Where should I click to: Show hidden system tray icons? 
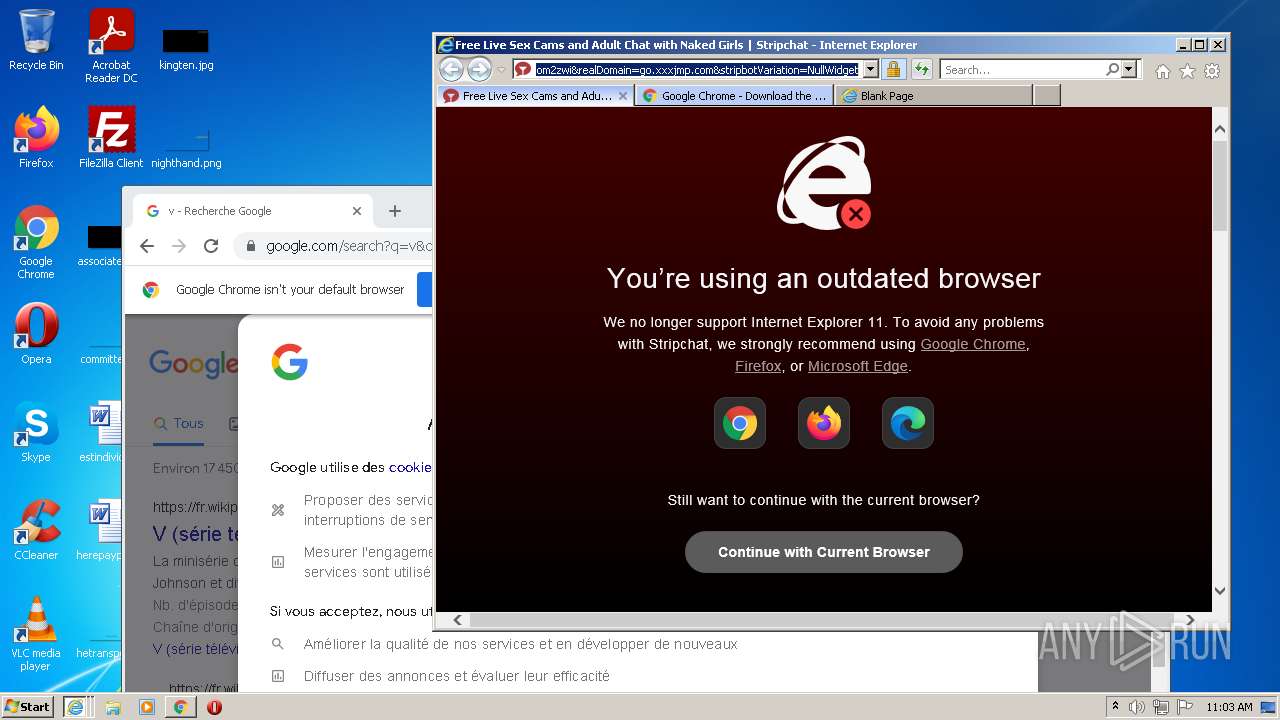tap(1115, 707)
